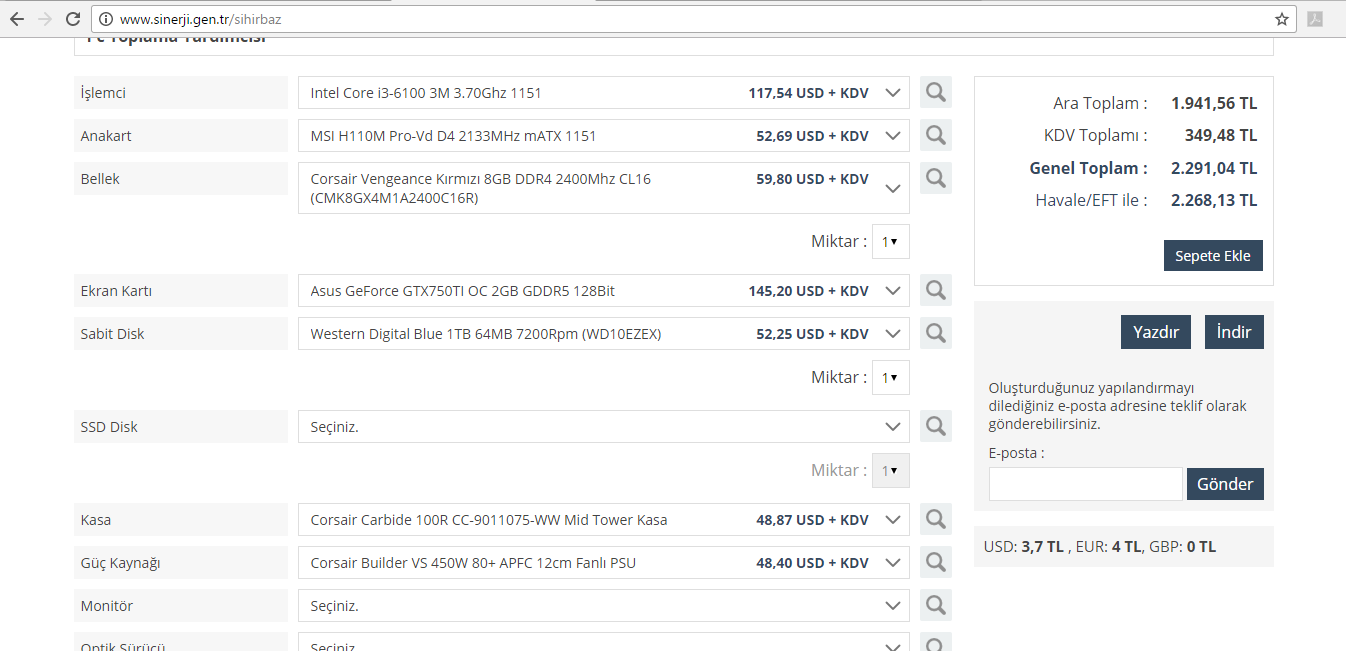This screenshot has height=651, width=1346.
Task: Click the disabled Miktar selector under SSD Disk
Action: coord(890,470)
